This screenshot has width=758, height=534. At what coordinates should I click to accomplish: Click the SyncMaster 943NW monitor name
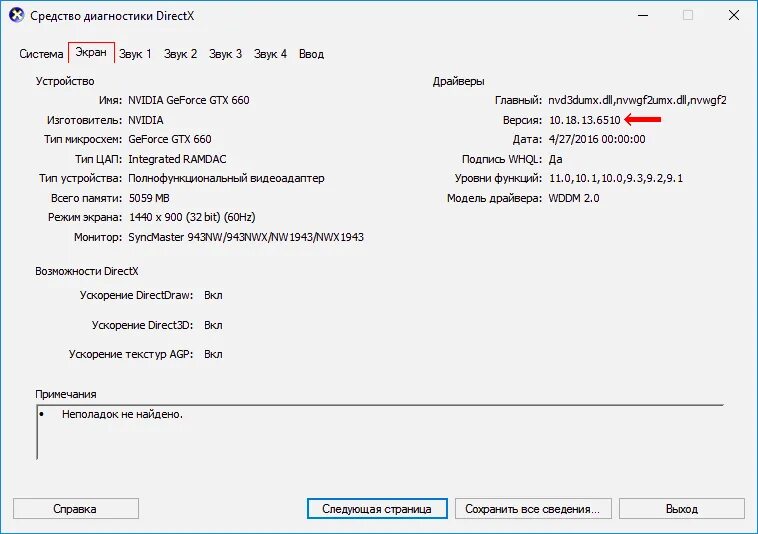pos(246,237)
